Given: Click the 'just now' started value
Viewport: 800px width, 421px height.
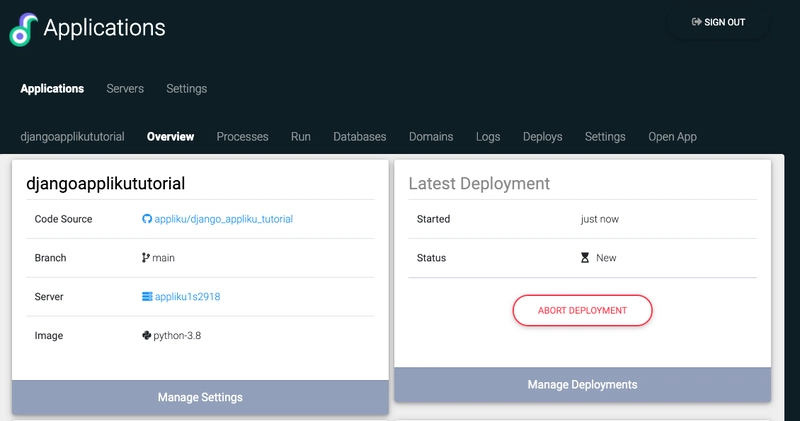Looking at the screenshot, I should pos(599,219).
